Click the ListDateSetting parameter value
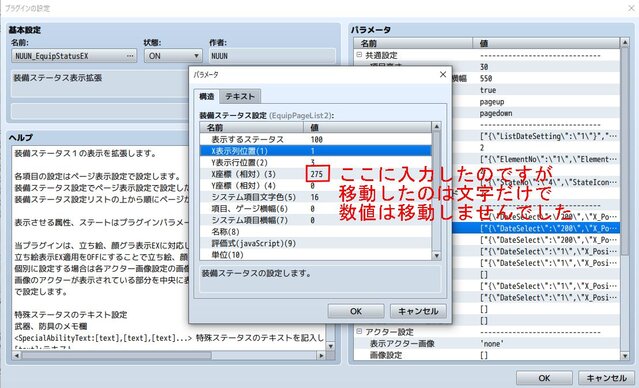 click(x=549, y=136)
